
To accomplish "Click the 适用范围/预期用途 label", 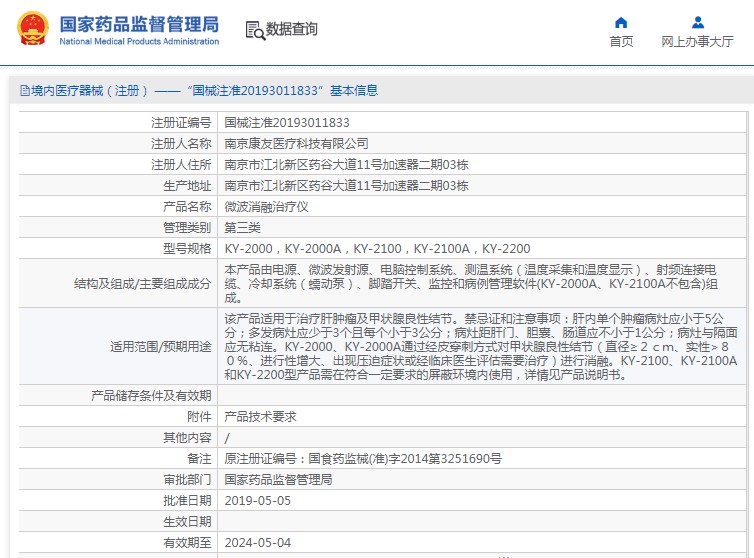I will (161, 346).
